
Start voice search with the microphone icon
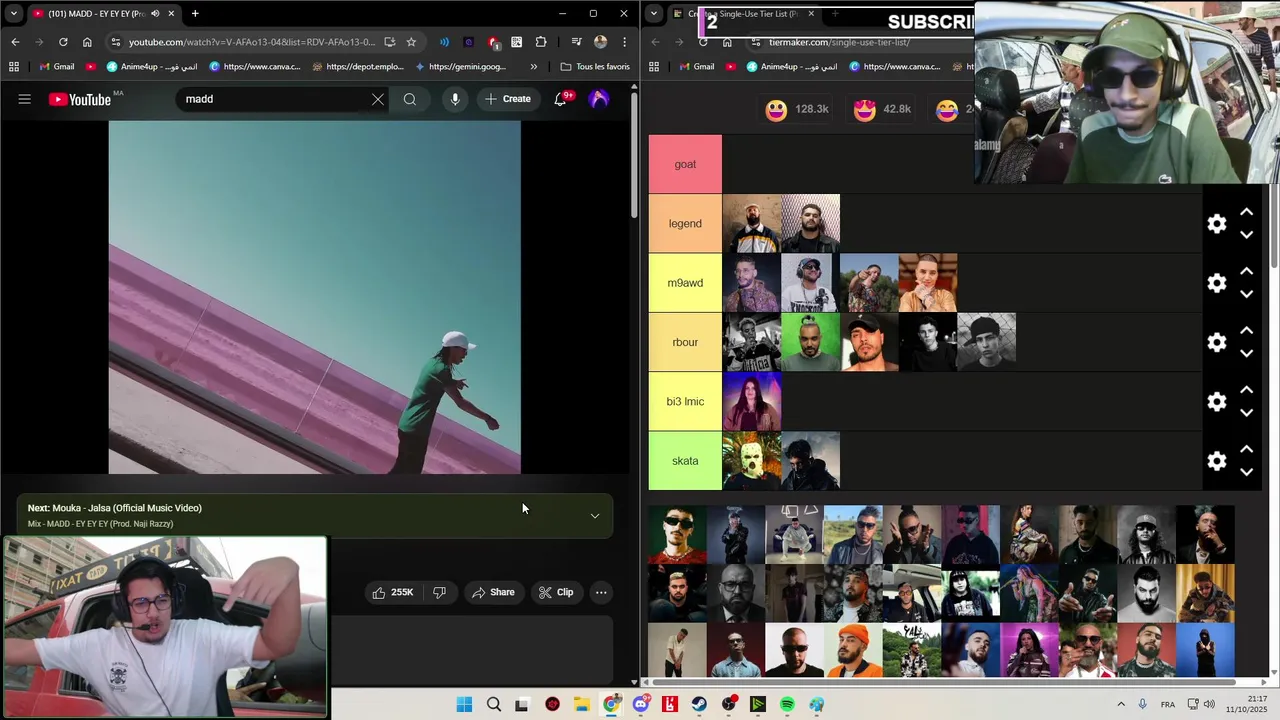pyautogui.click(x=455, y=99)
